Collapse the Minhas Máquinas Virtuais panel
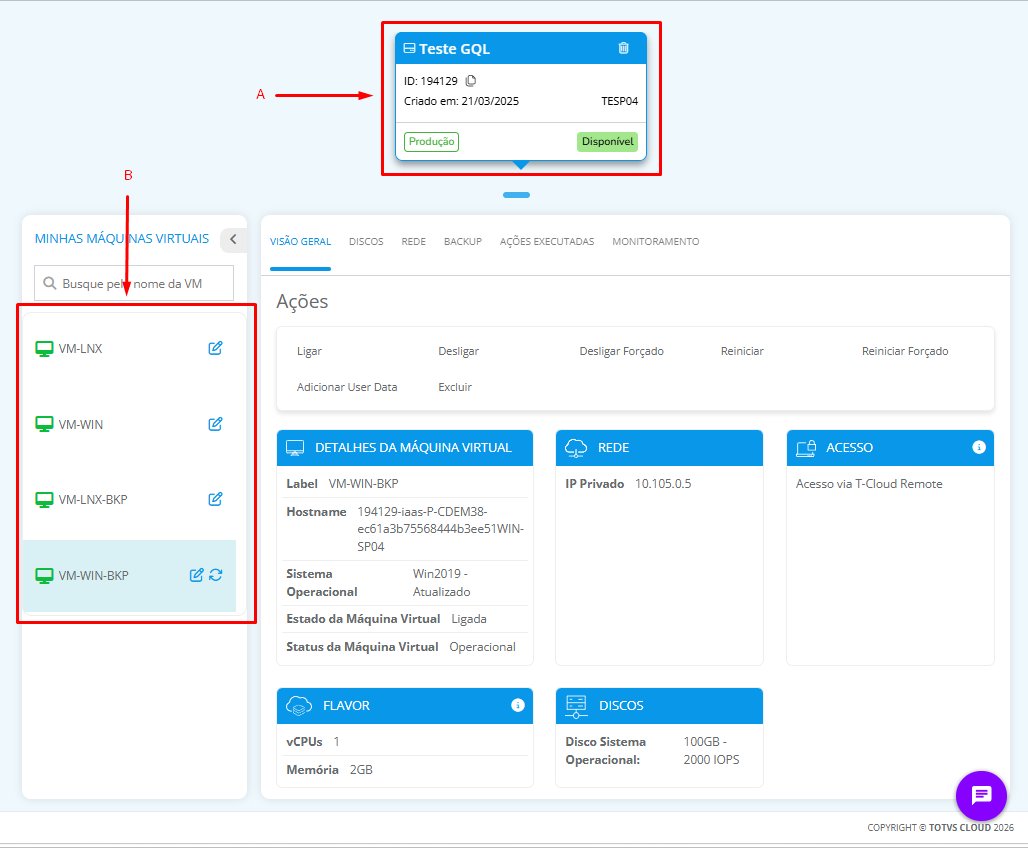The height and width of the screenshot is (848, 1028). [x=233, y=239]
